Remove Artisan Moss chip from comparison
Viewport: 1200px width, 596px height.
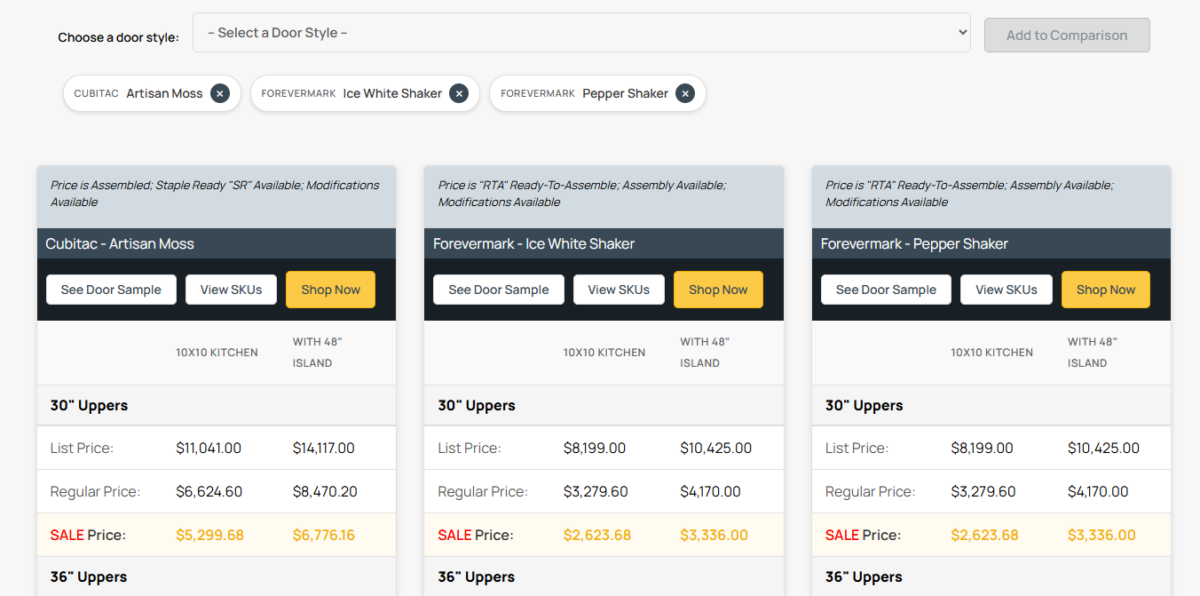point(220,93)
